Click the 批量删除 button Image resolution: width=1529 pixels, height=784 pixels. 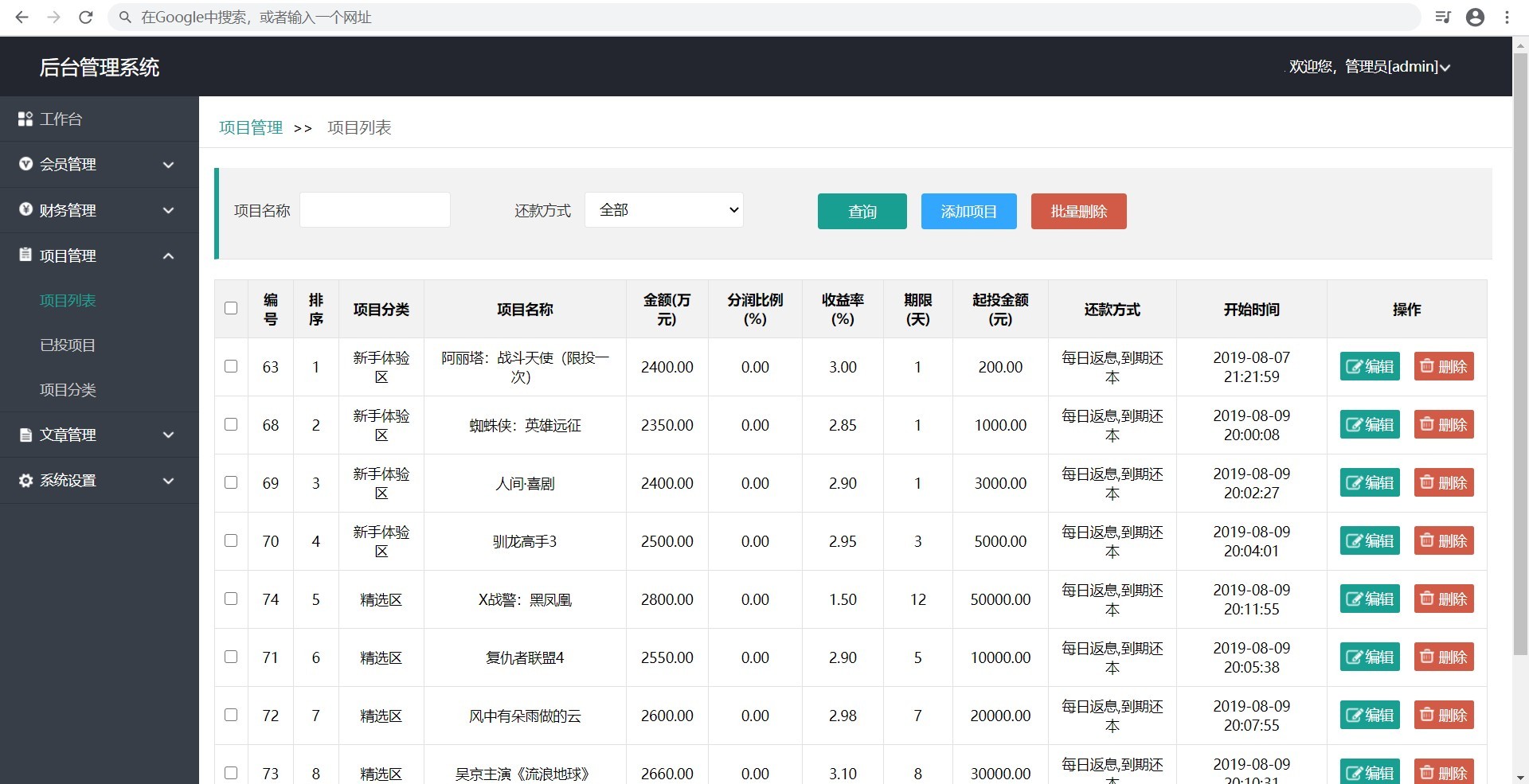pyautogui.click(x=1078, y=211)
